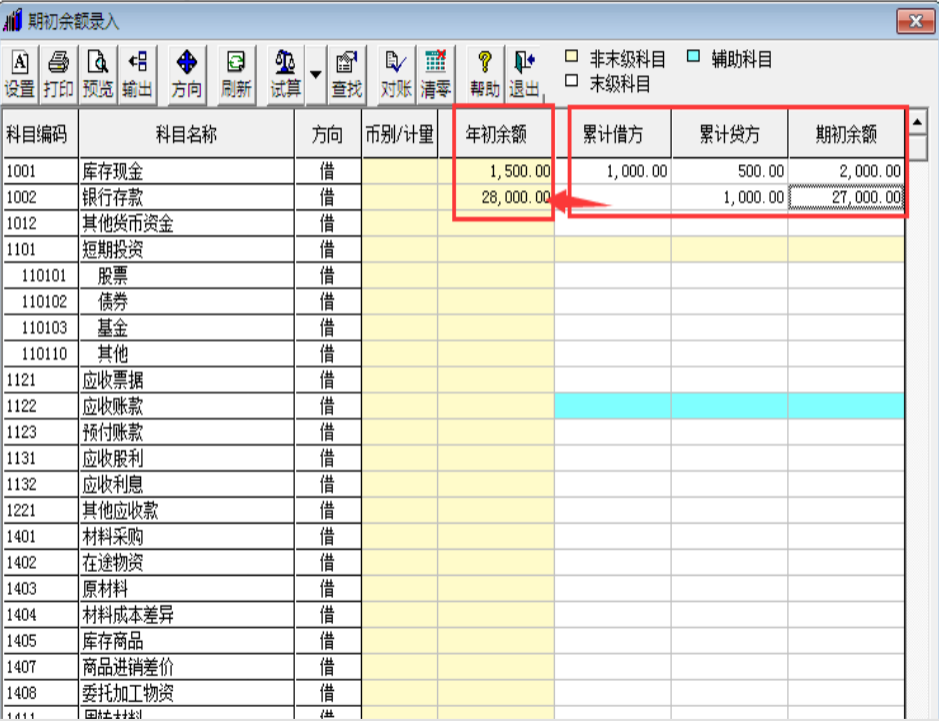Run 试算 (Trial Balance) from the toolbar

click(285, 75)
